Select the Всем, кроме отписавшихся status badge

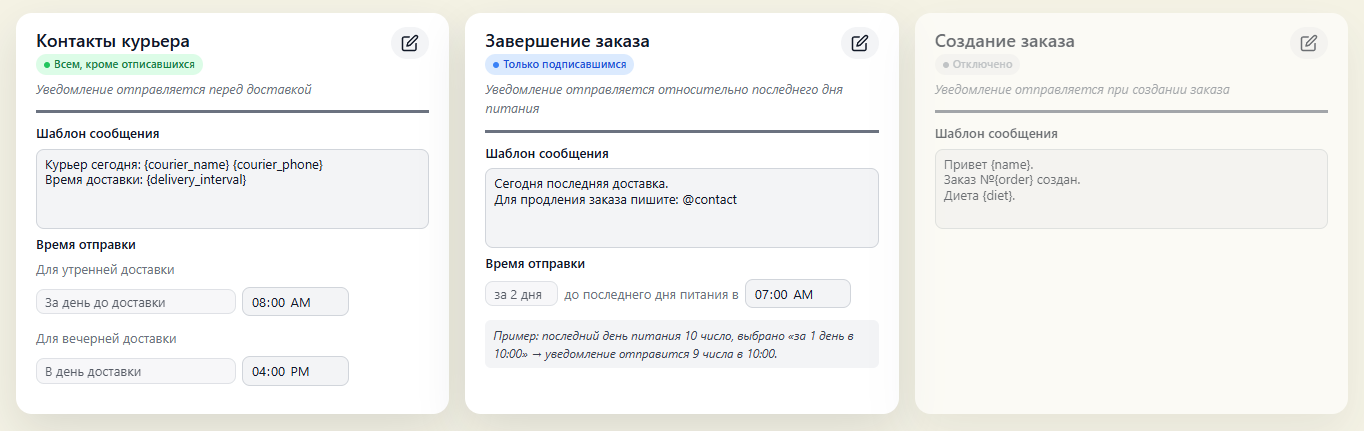[119, 64]
